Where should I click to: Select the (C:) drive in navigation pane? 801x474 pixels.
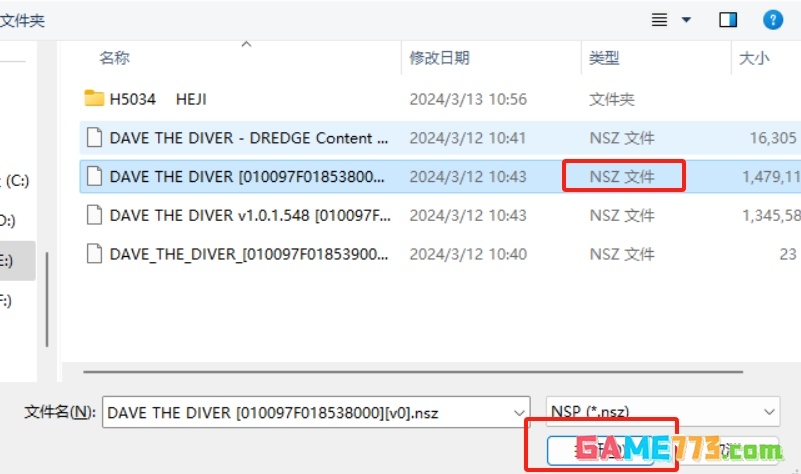pos(18,180)
